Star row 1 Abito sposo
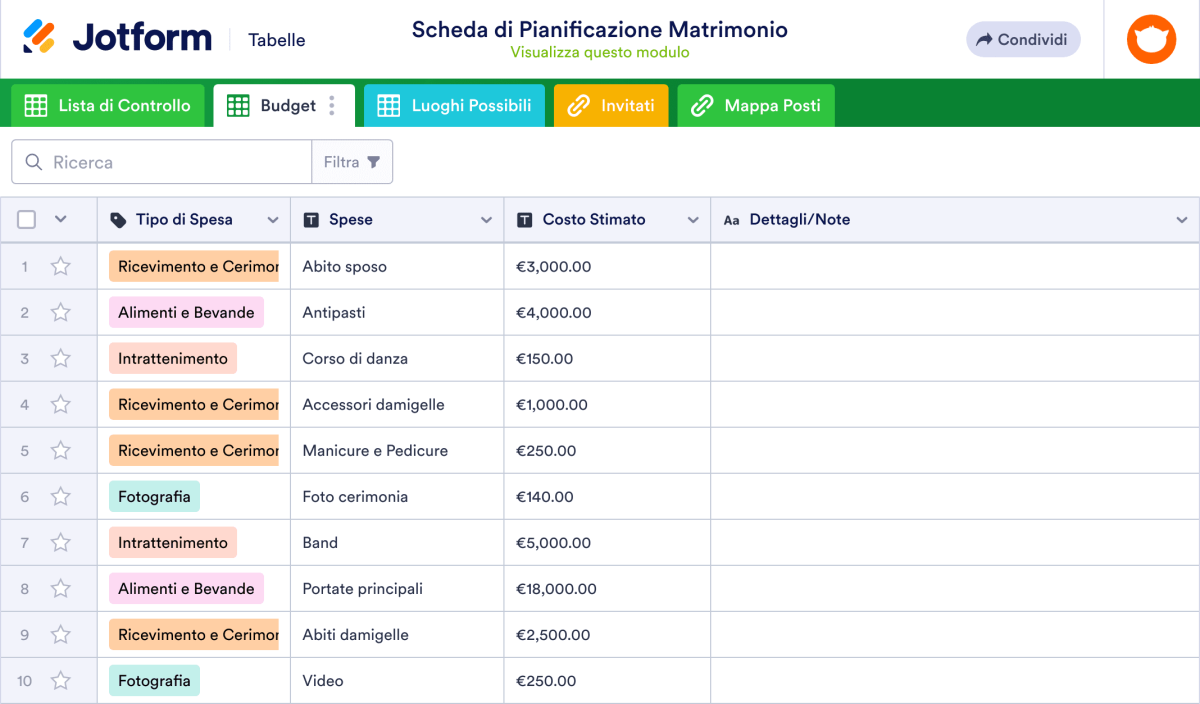1200x704 pixels. point(61,266)
